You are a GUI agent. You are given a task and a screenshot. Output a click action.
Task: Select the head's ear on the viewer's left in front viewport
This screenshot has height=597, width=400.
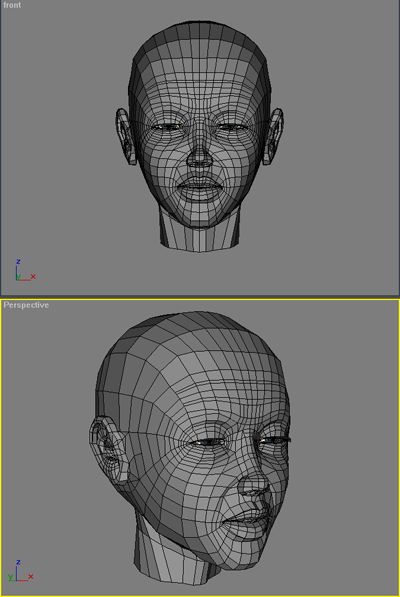pos(125,136)
